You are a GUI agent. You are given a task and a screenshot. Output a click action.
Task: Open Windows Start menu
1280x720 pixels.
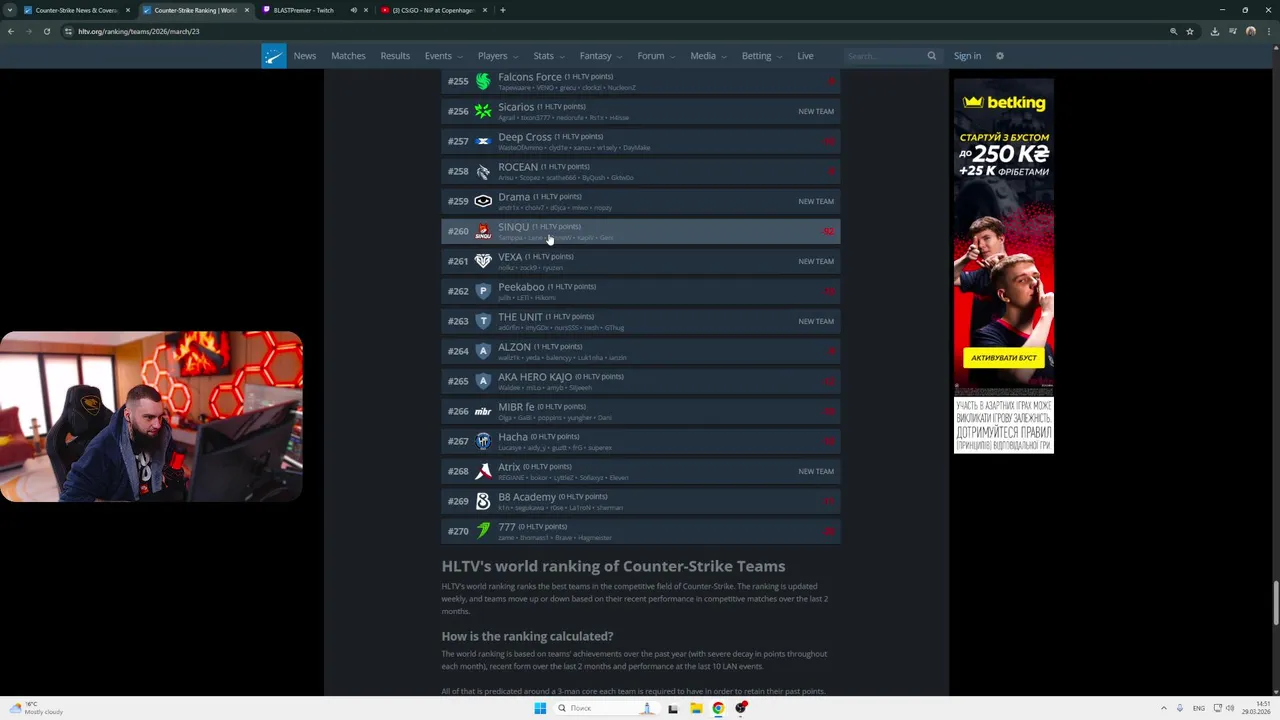click(x=540, y=708)
